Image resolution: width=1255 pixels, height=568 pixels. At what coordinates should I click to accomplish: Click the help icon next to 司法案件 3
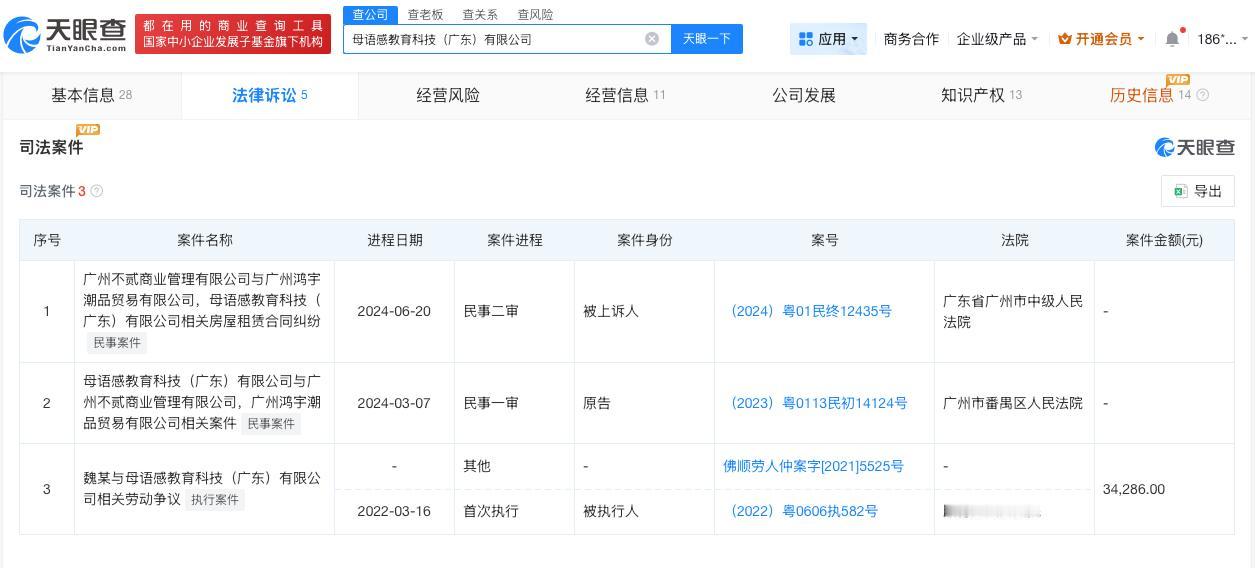coord(97,191)
